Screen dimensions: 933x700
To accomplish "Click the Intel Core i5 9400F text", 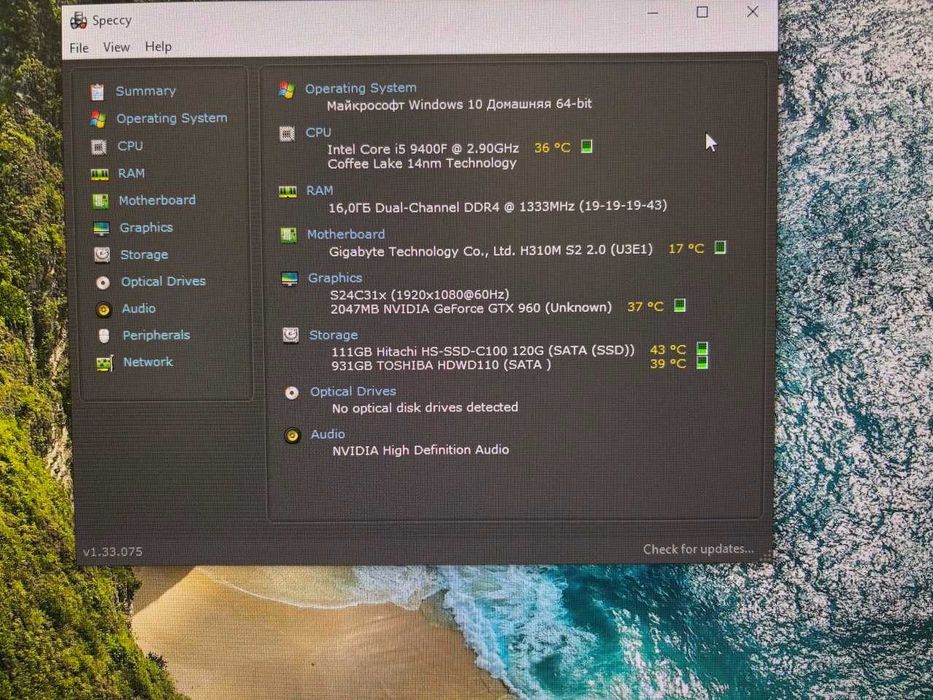I will point(423,149).
